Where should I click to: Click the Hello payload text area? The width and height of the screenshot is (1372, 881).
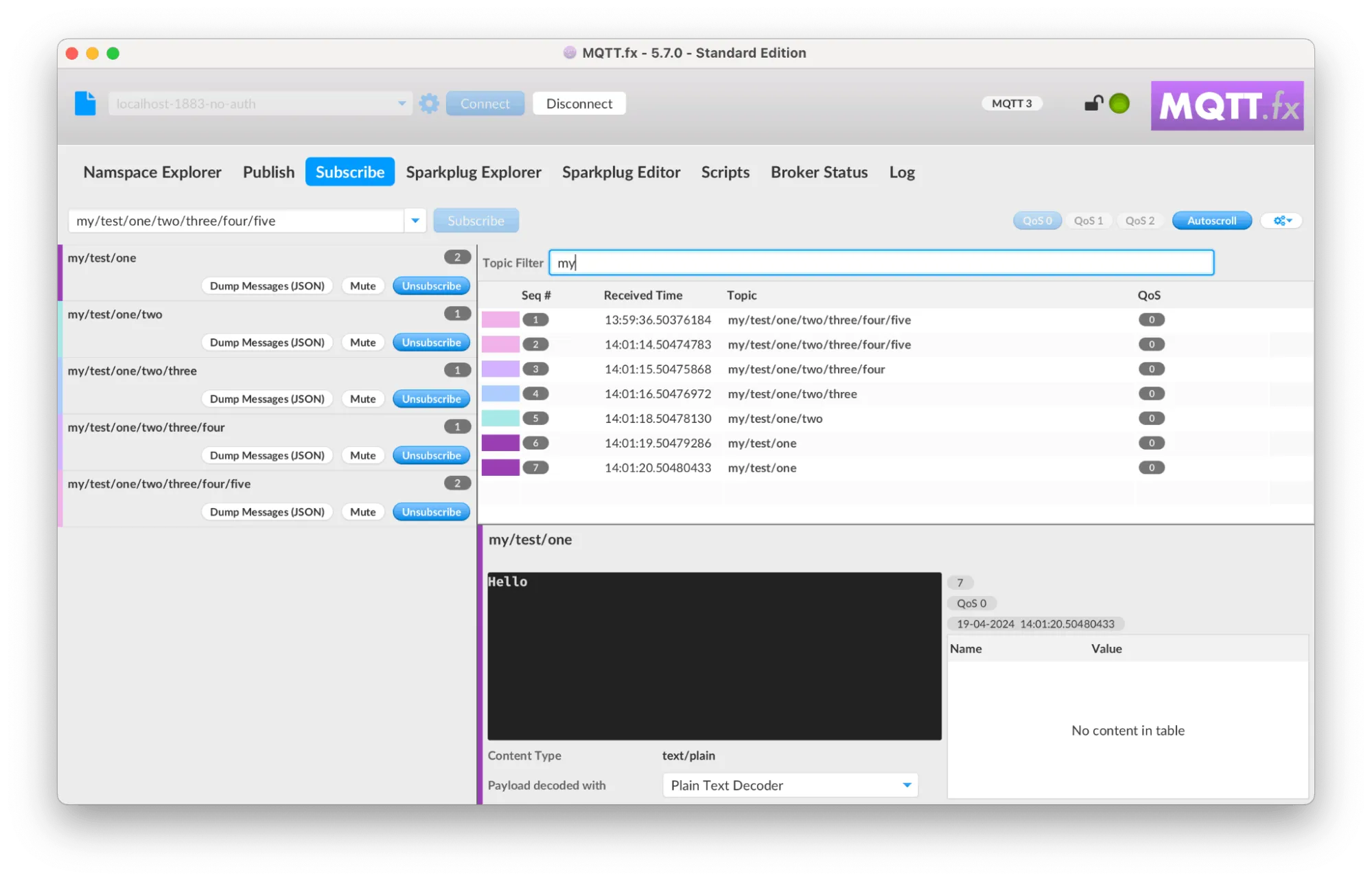(x=714, y=656)
